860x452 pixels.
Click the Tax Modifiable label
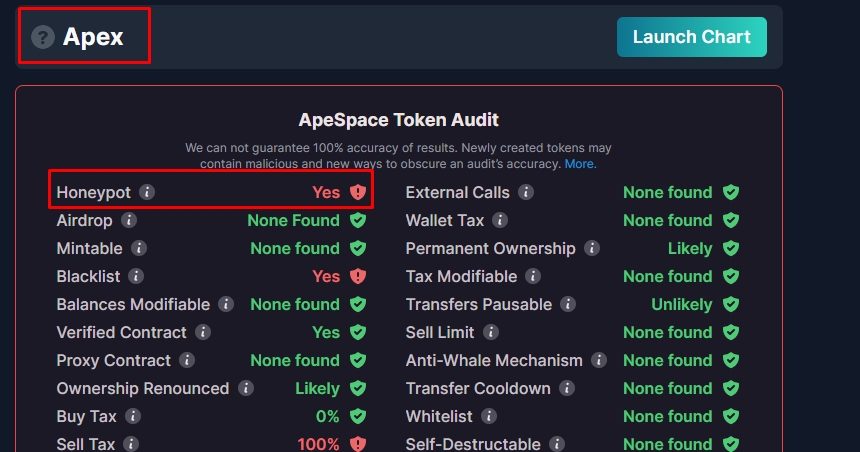click(x=461, y=276)
